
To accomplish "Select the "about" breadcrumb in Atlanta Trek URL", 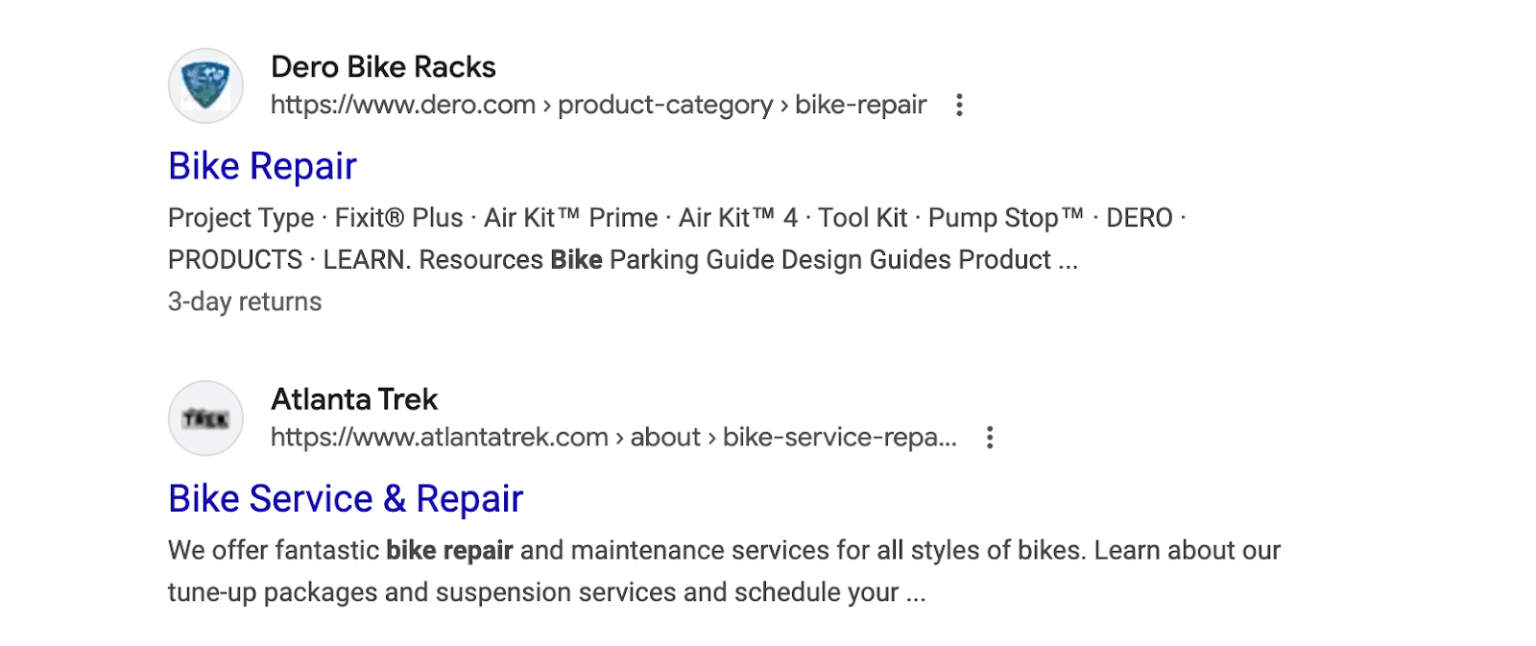I will pyautogui.click(x=665, y=437).
